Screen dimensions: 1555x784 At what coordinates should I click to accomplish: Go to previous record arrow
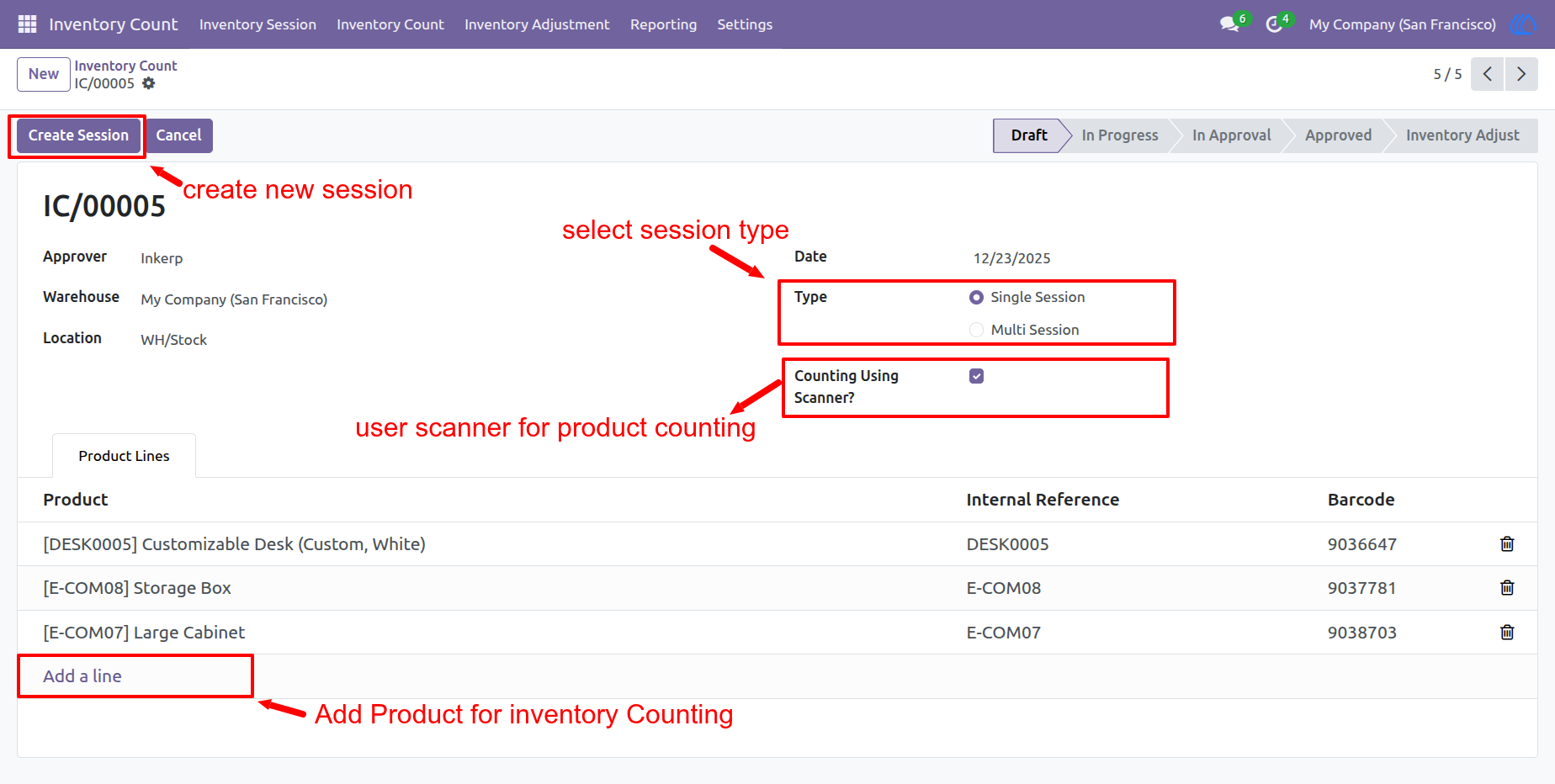(x=1488, y=74)
